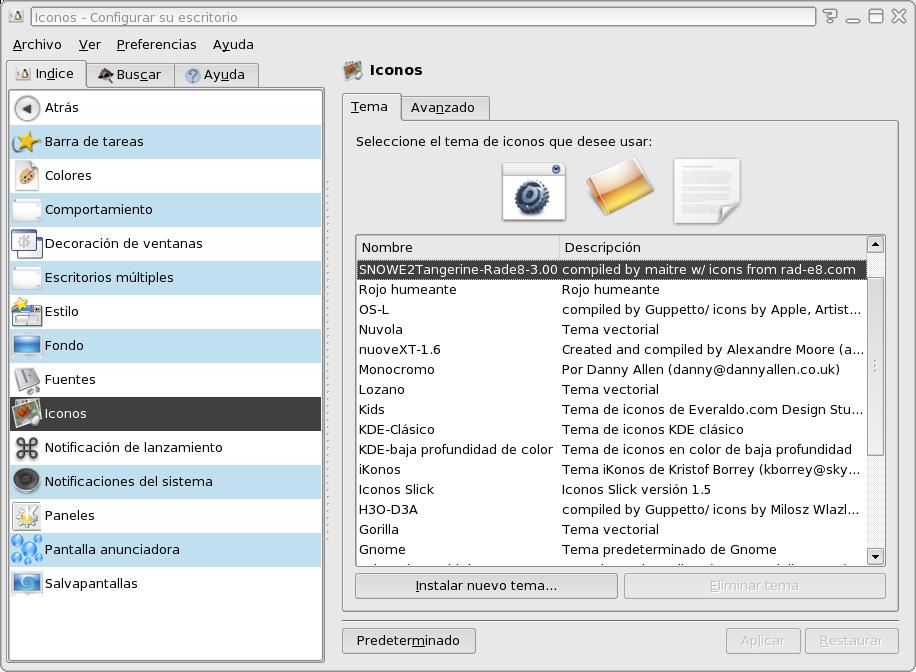Choose the Gnome icon theme
Viewport: 916px width, 672px height.
tap(611, 549)
